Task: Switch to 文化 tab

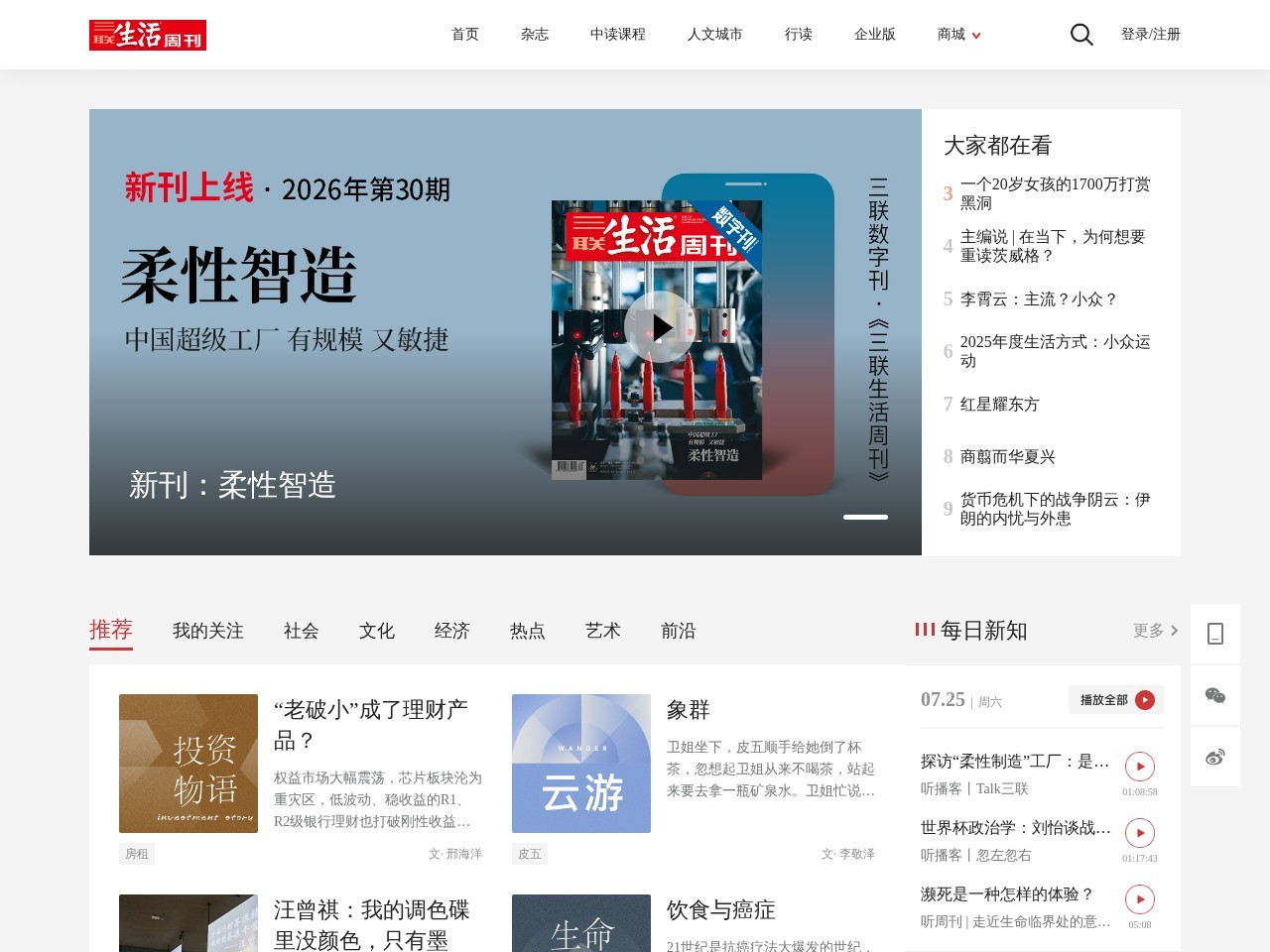Action: pyautogui.click(x=377, y=631)
